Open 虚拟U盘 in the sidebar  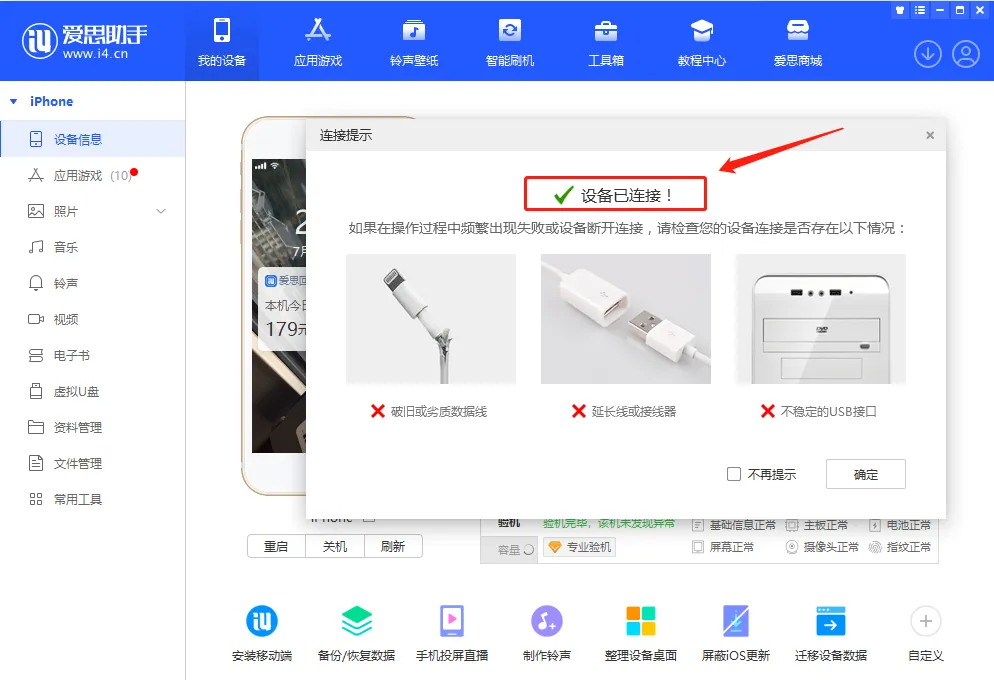click(x=93, y=392)
